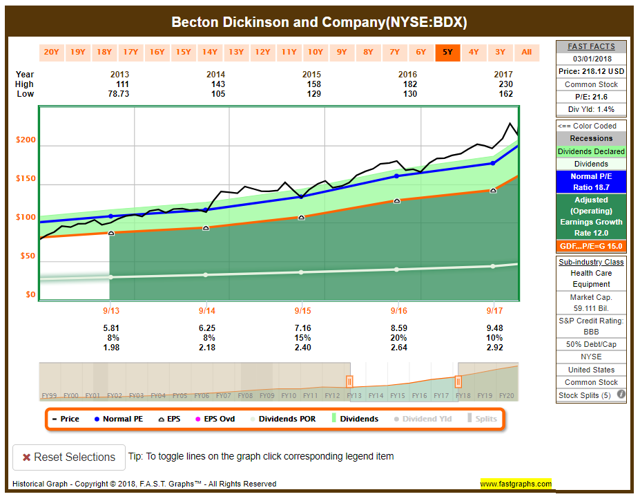Choose the 8Y time range tab

(x=368, y=53)
